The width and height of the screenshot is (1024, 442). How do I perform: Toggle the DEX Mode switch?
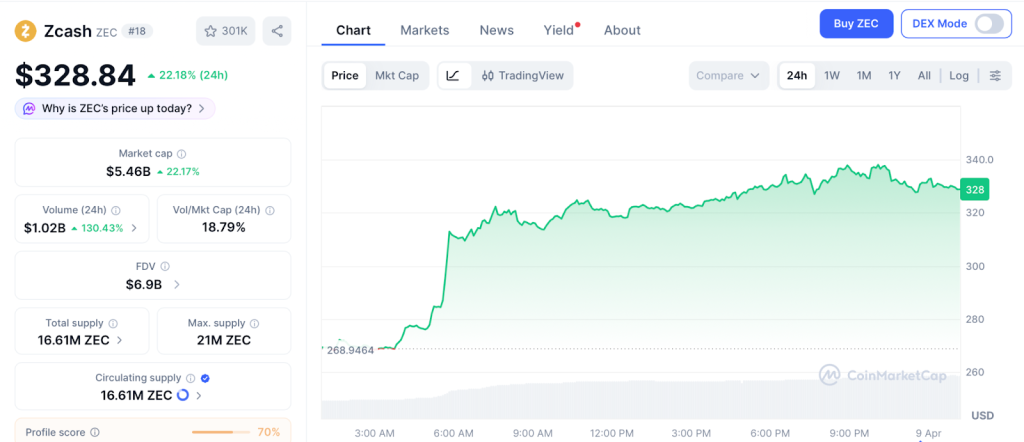point(988,24)
